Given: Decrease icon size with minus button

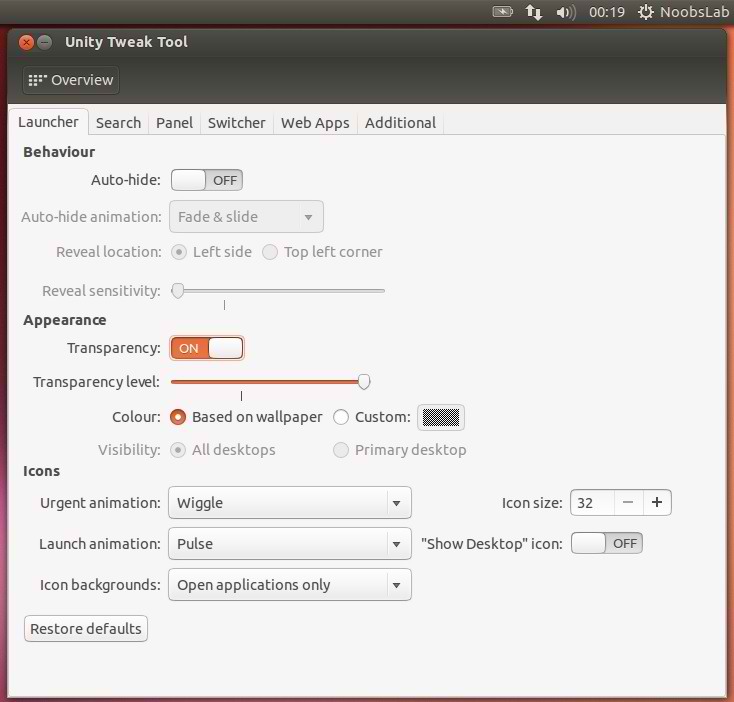Looking at the screenshot, I should [628, 503].
